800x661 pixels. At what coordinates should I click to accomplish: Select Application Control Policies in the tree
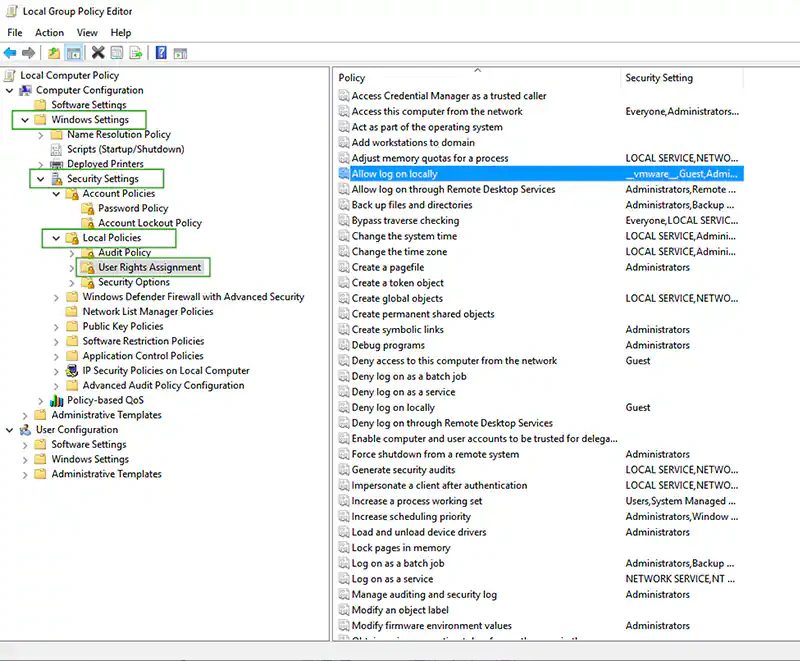point(143,356)
